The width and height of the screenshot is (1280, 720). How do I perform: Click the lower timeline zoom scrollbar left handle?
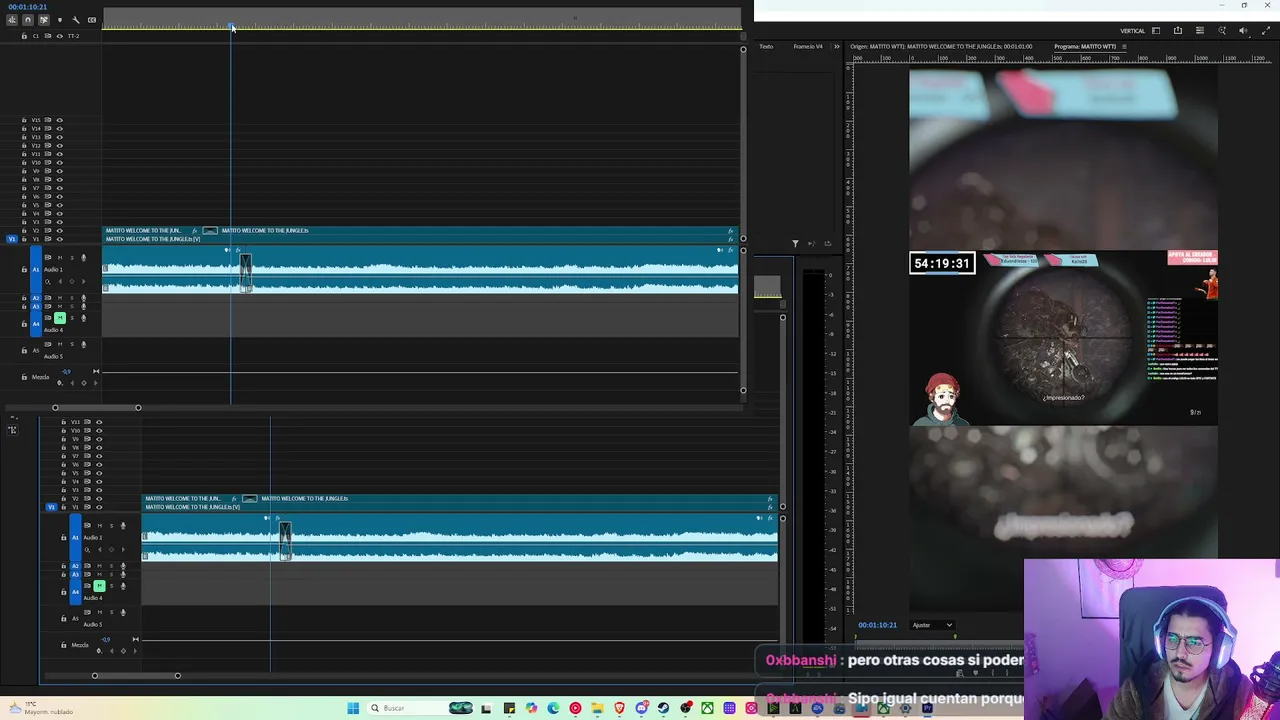pyautogui.click(x=95, y=676)
